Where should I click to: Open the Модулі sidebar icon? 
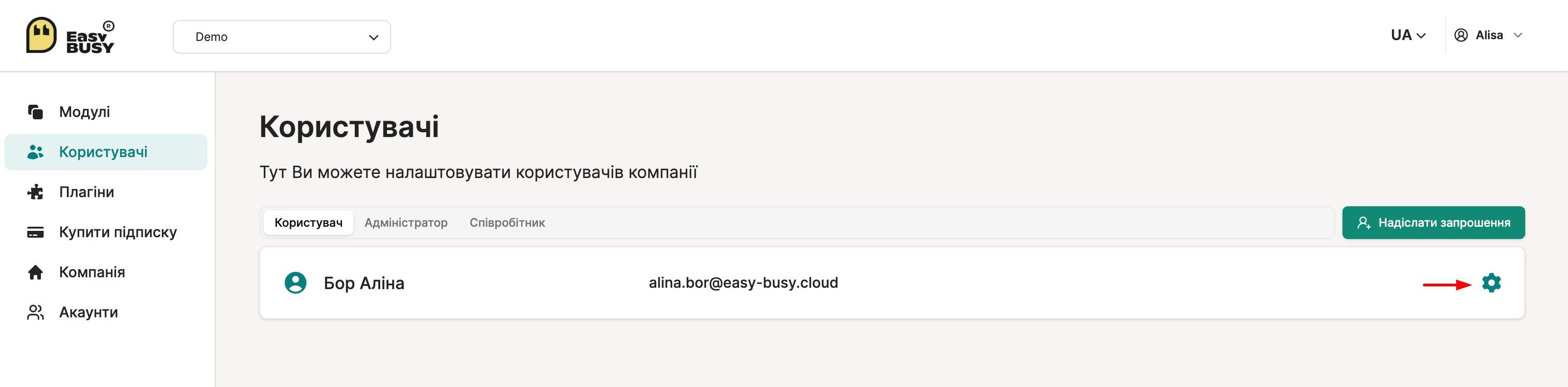click(35, 112)
